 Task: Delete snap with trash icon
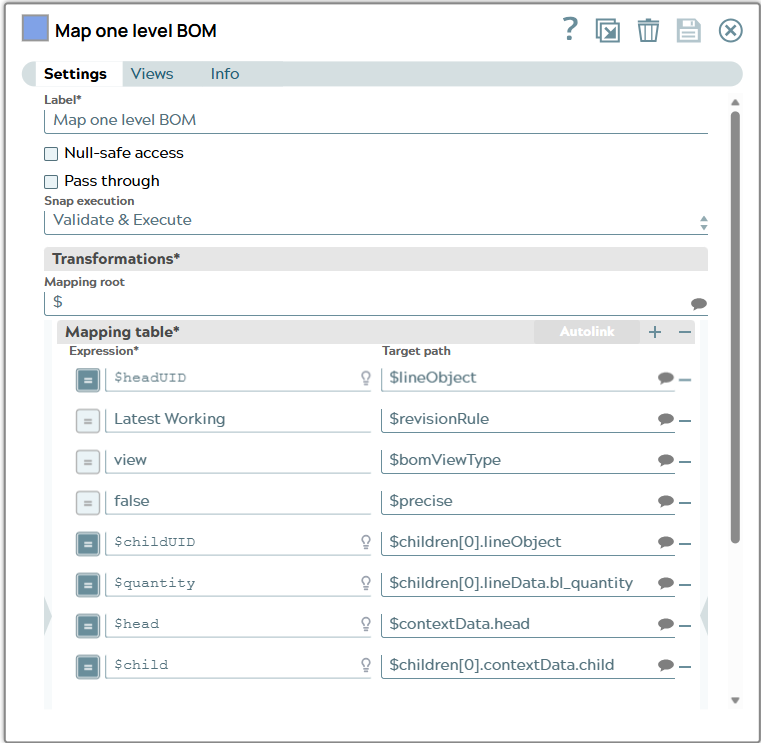pos(648,31)
